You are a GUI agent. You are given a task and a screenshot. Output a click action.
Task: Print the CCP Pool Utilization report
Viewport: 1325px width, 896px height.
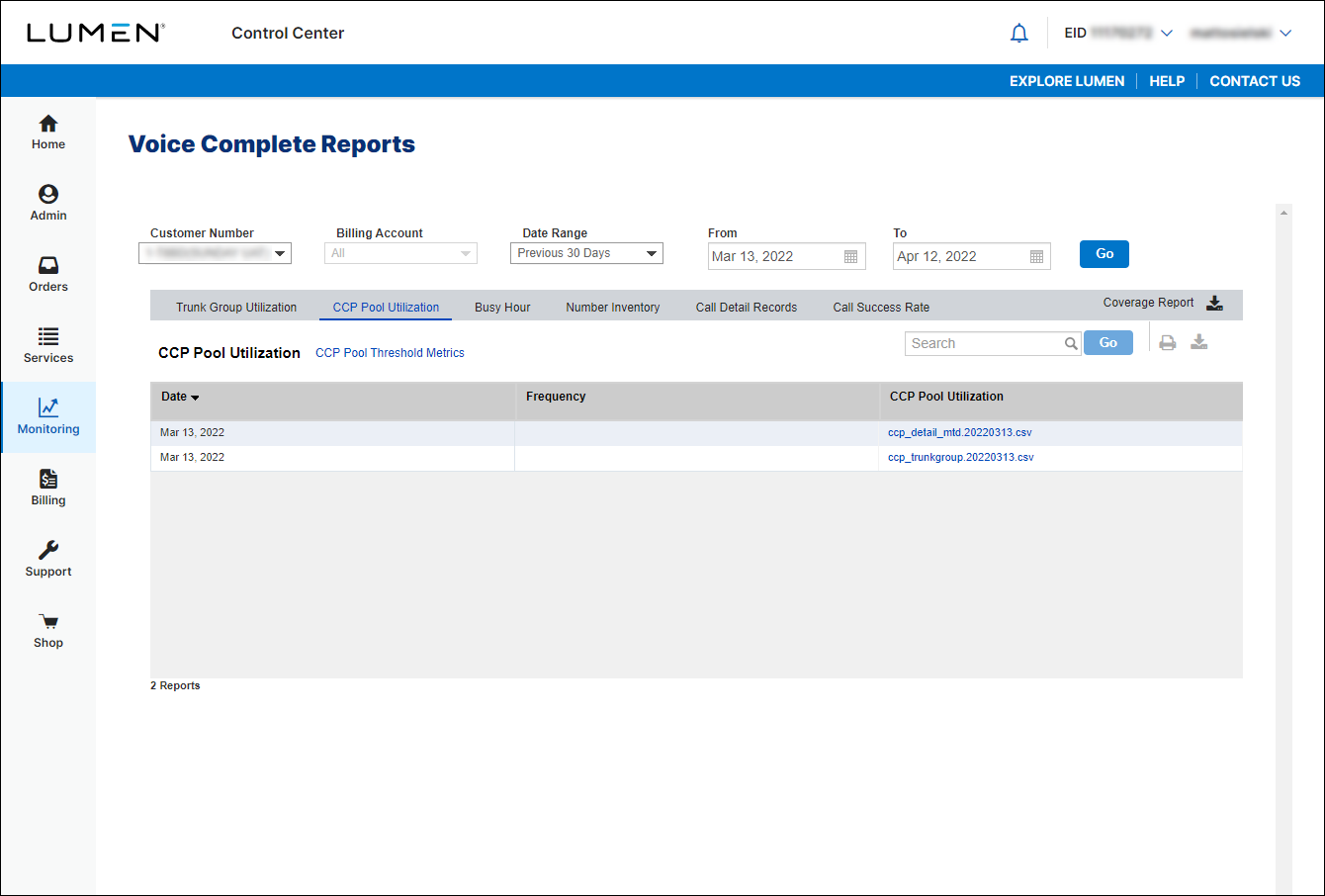(x=1168, y=343)
